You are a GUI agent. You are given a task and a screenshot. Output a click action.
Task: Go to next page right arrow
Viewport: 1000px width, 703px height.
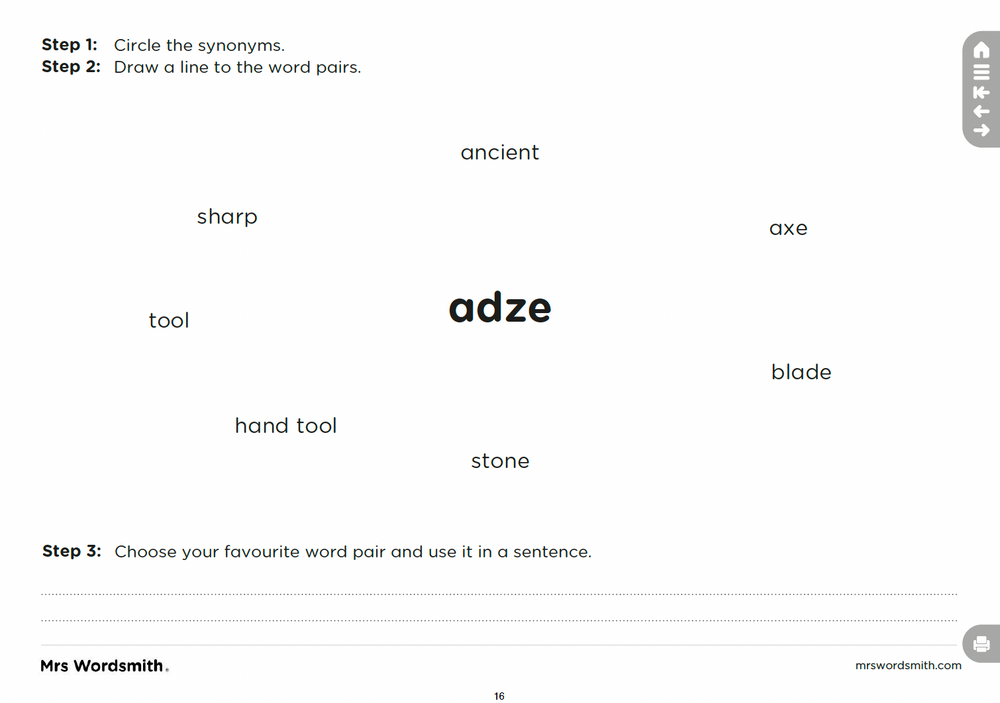(x=982, y=131)
